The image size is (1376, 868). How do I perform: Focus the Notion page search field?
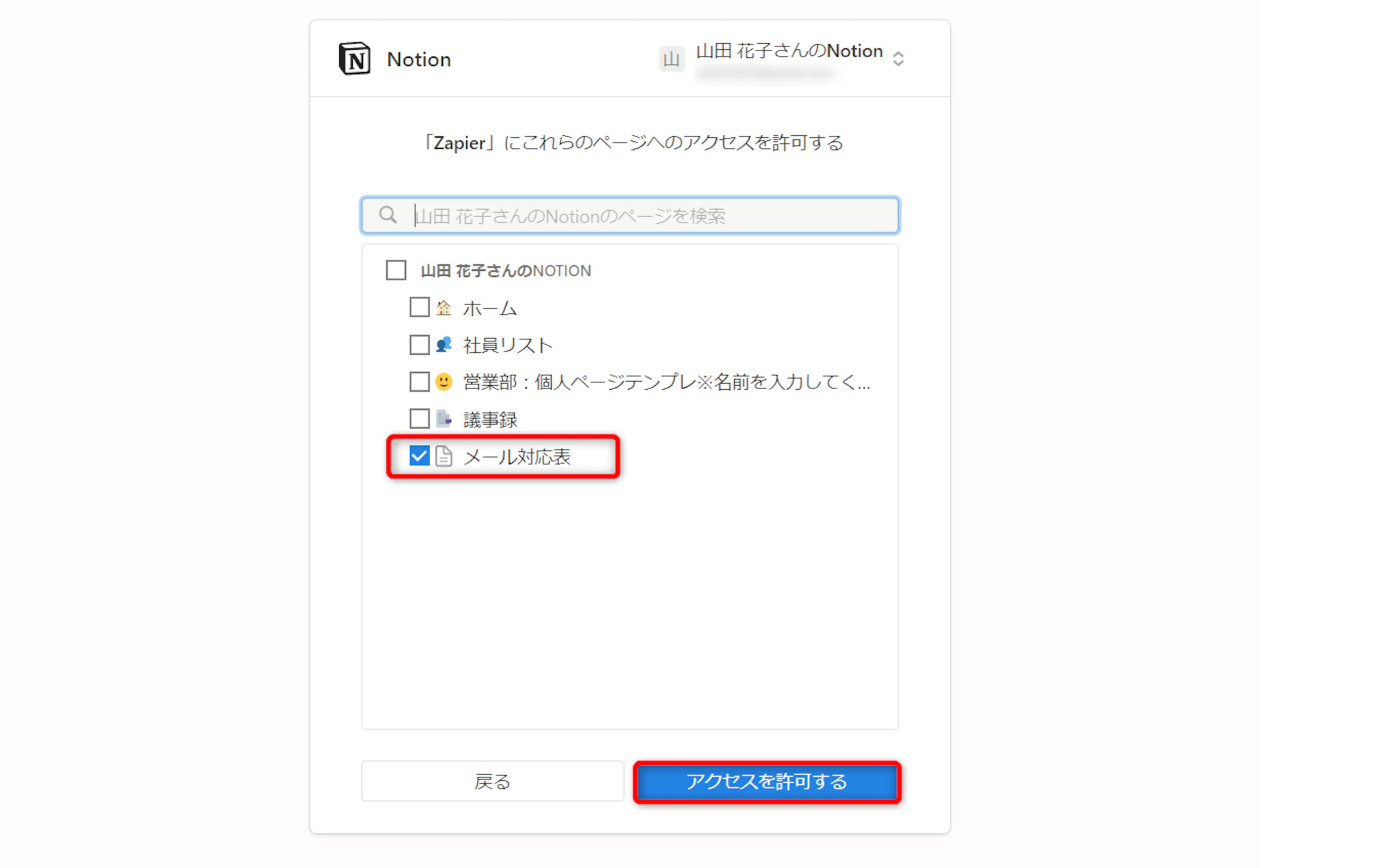[645, 216]
